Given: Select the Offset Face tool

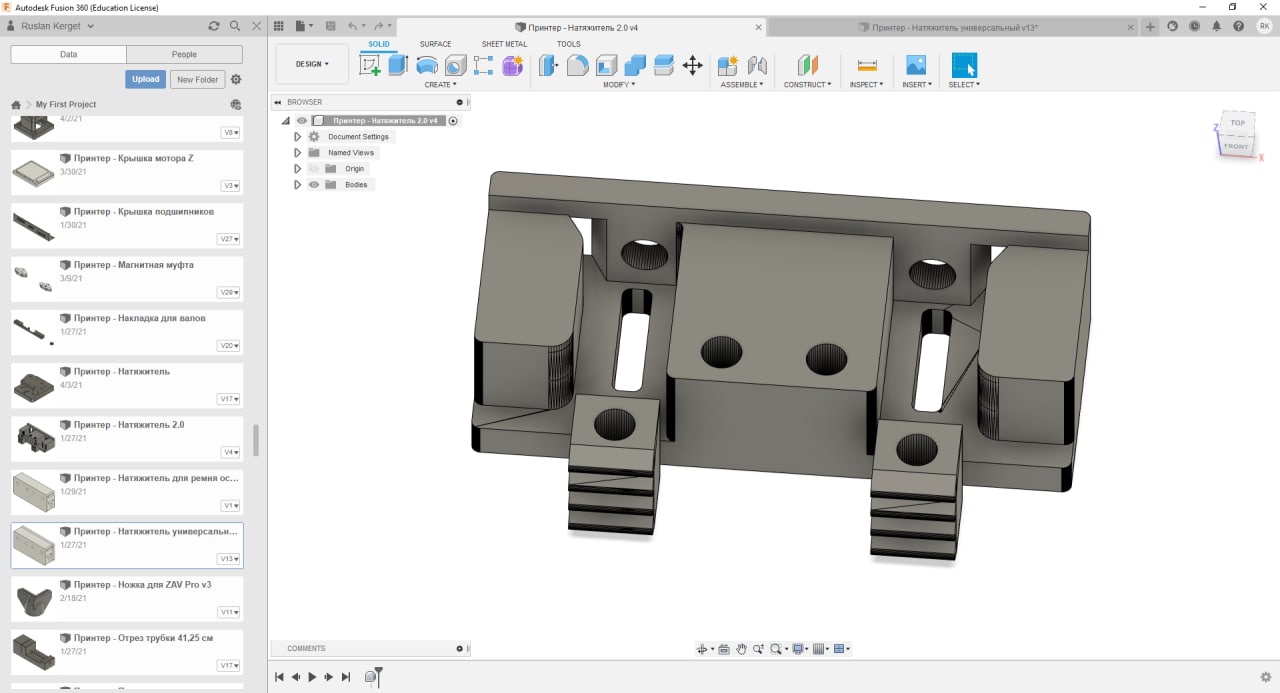Looking at the screenshot, I should (663, 66).
